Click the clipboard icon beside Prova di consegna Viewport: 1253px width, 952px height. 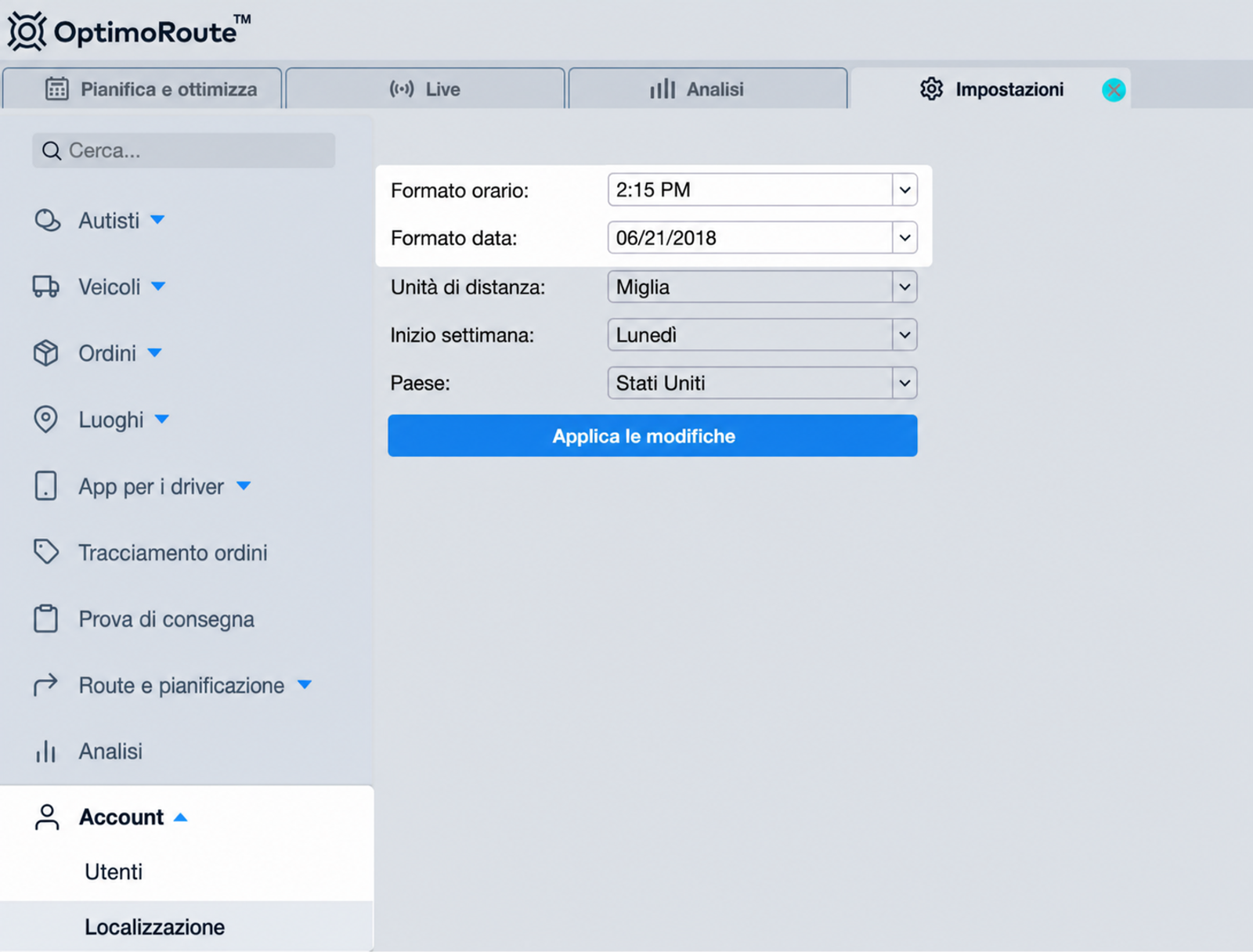click(x=45, y=618)
